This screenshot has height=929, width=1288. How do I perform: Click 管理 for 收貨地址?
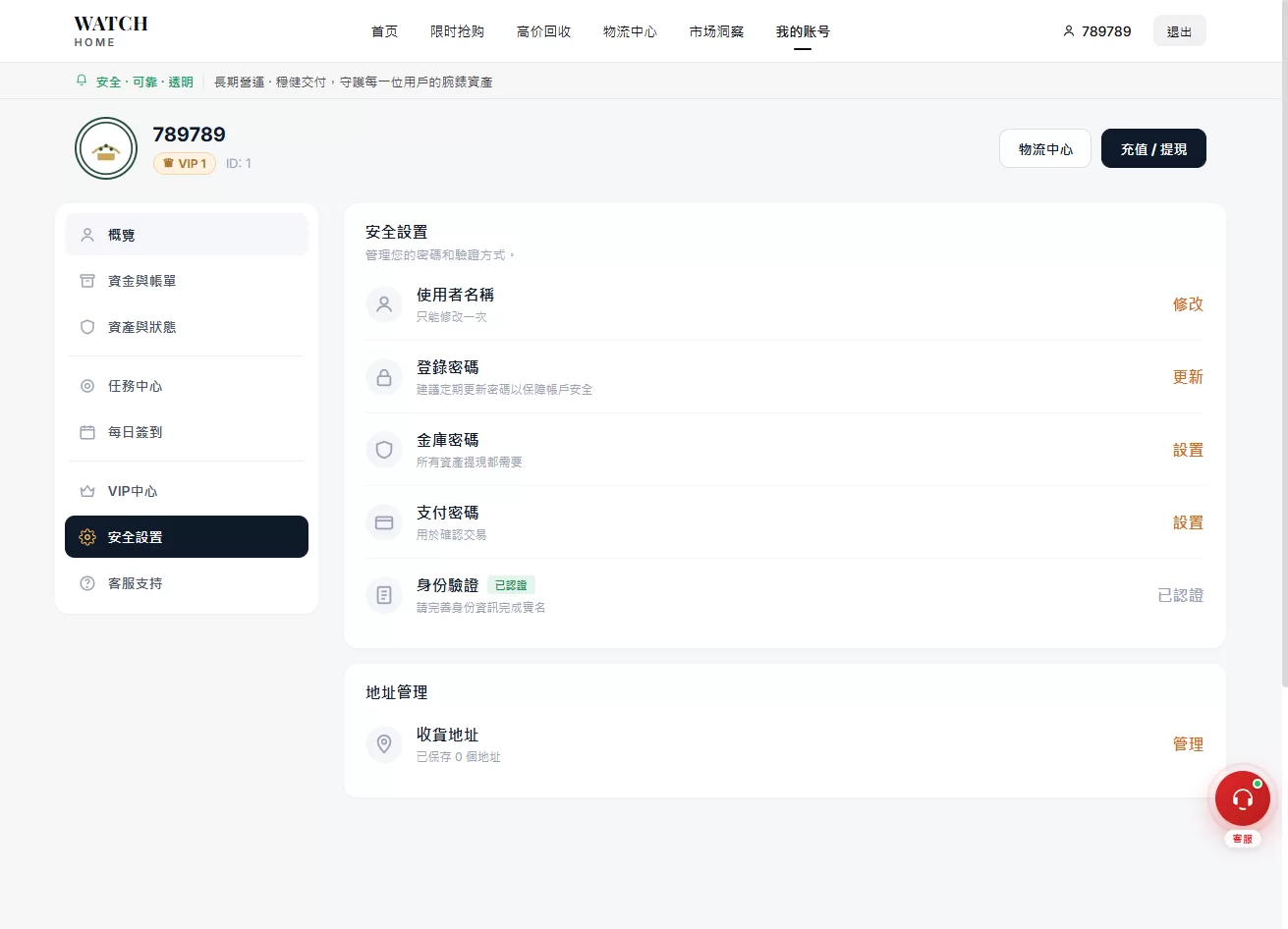1188,744
